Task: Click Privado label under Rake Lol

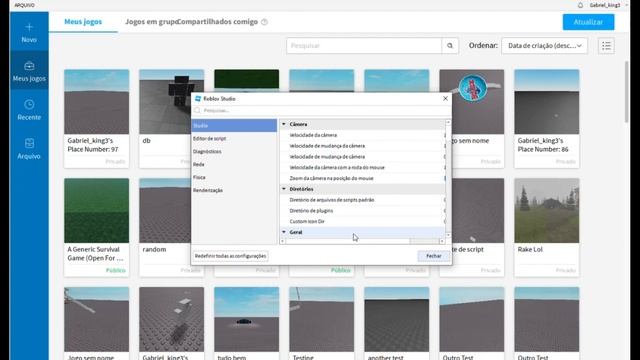Action: [x=565, y=270]
